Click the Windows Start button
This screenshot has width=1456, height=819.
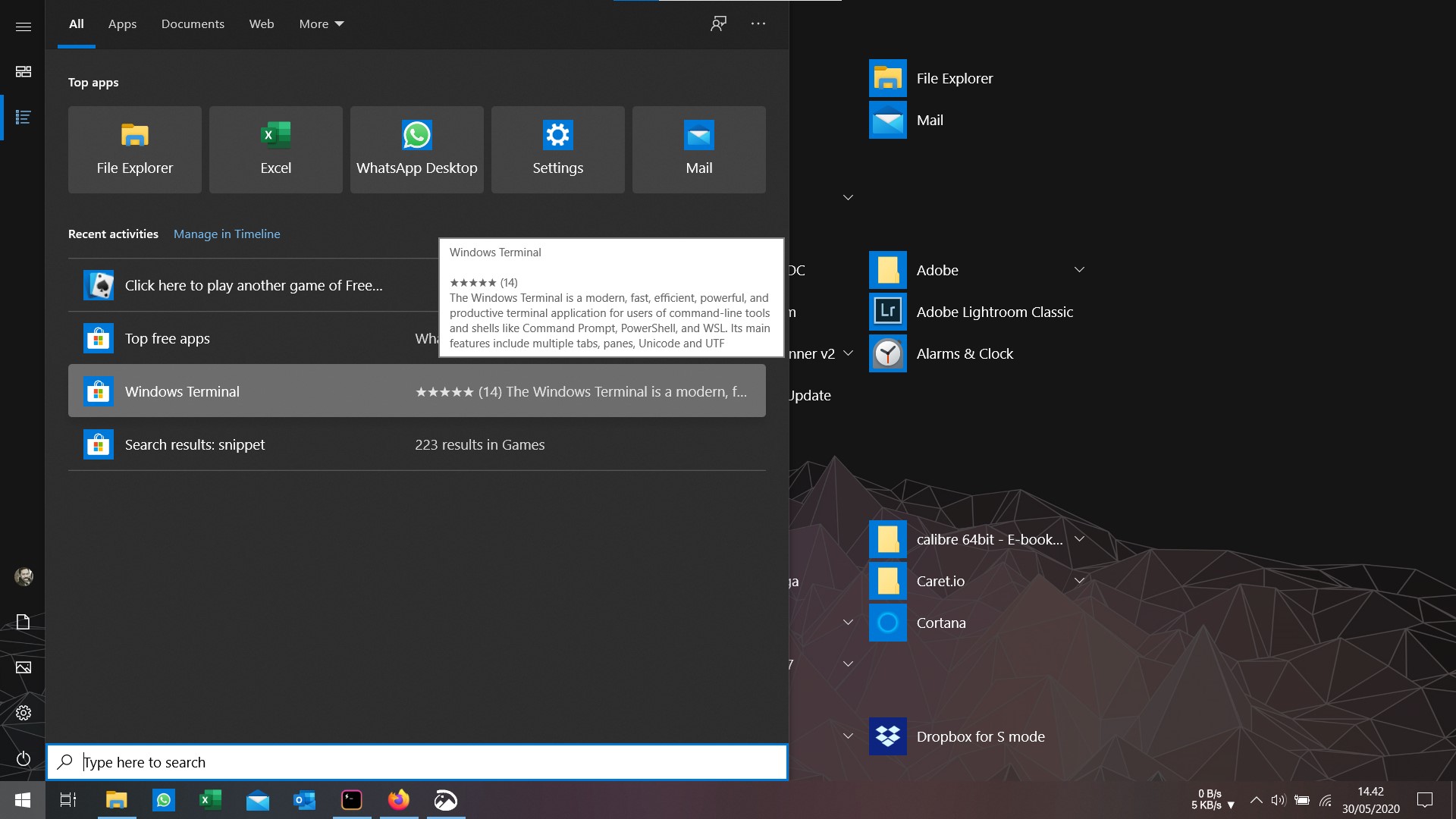23,800
